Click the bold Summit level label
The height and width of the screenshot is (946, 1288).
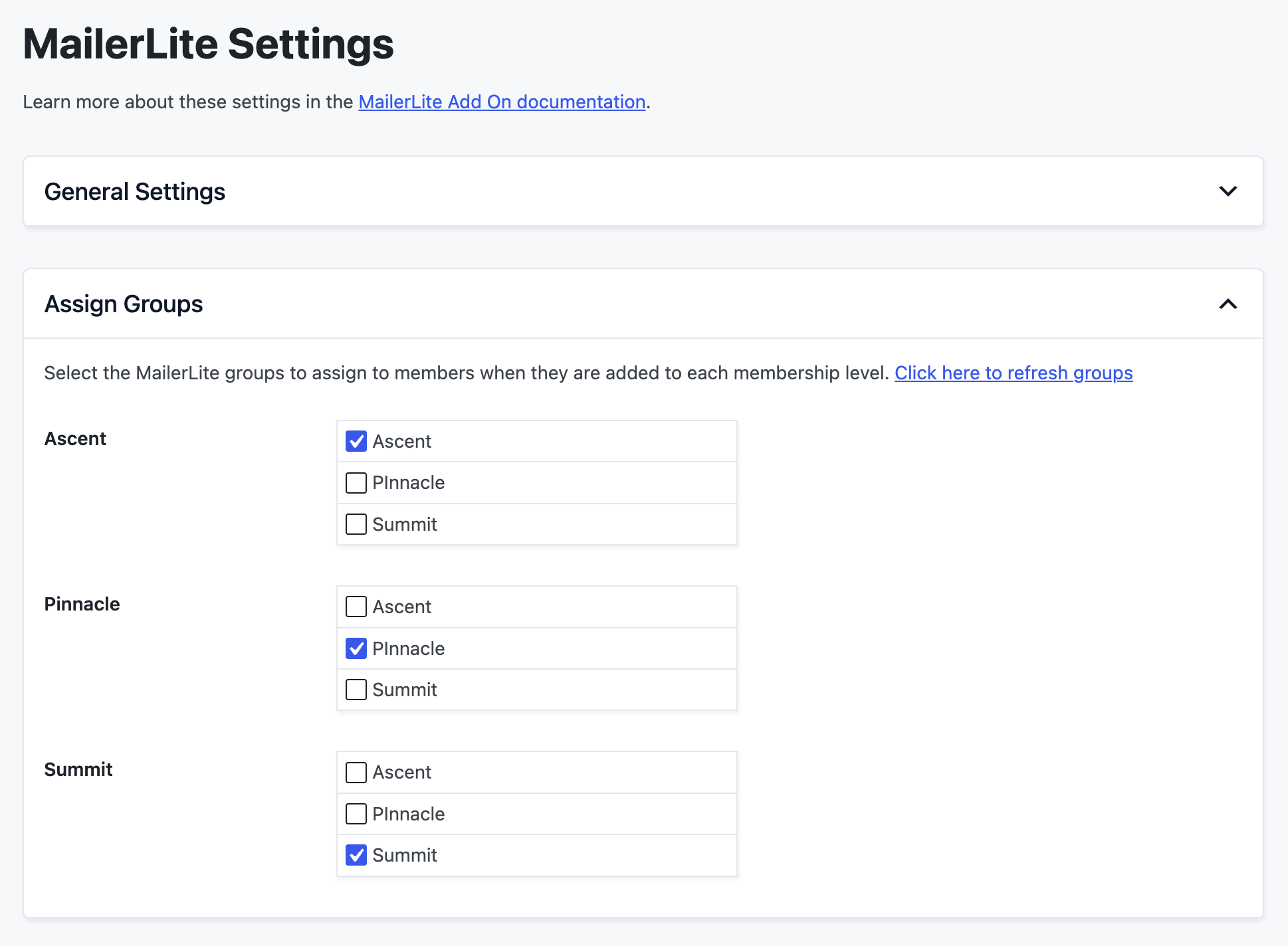78,769
